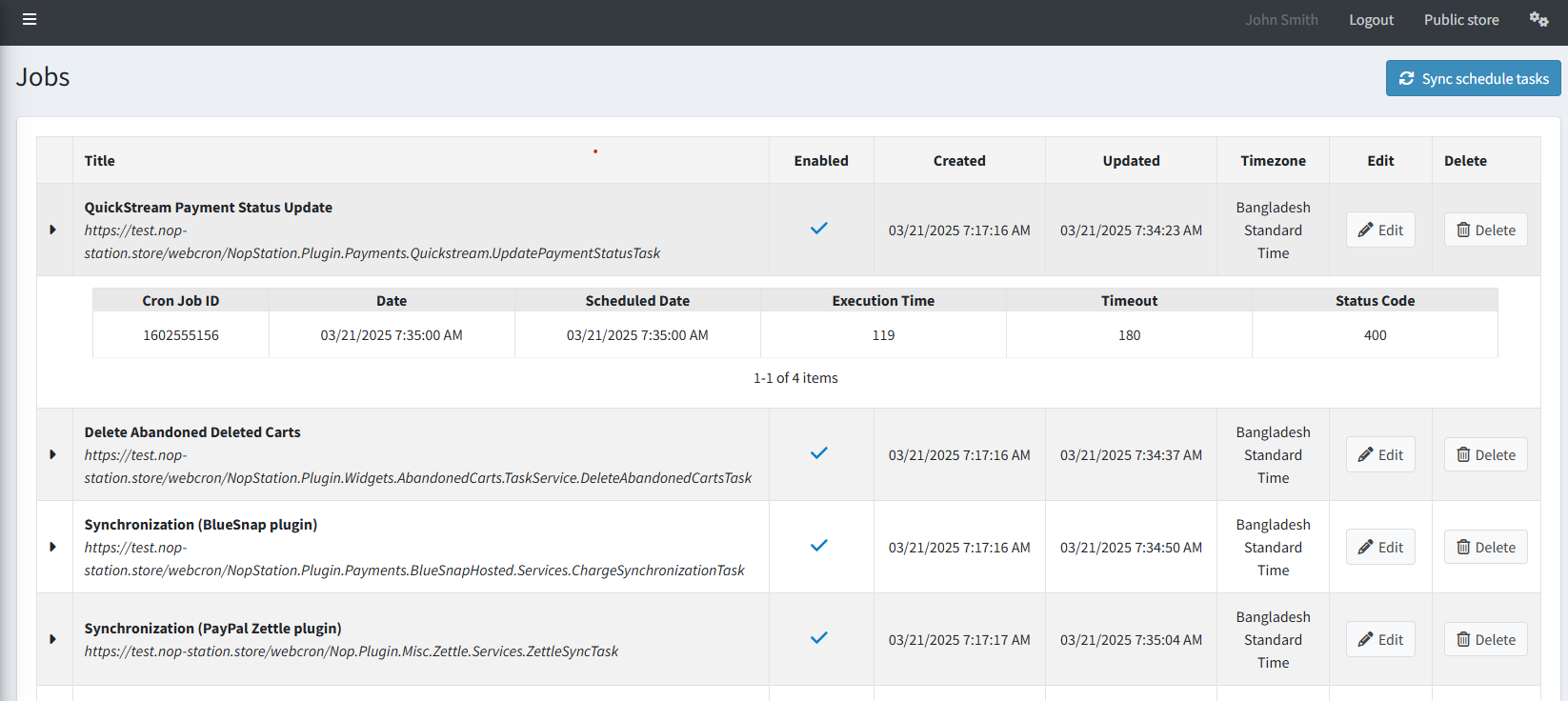Delete the Synchronization (PayPal Zettle plugin) job

1486,639
